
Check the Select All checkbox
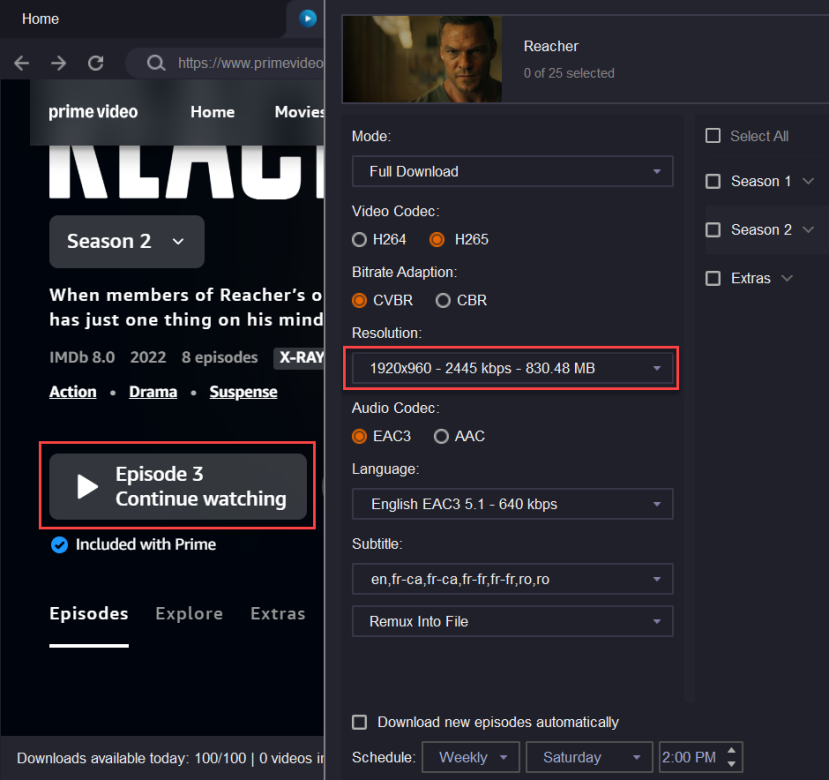[x=713, y=136]
